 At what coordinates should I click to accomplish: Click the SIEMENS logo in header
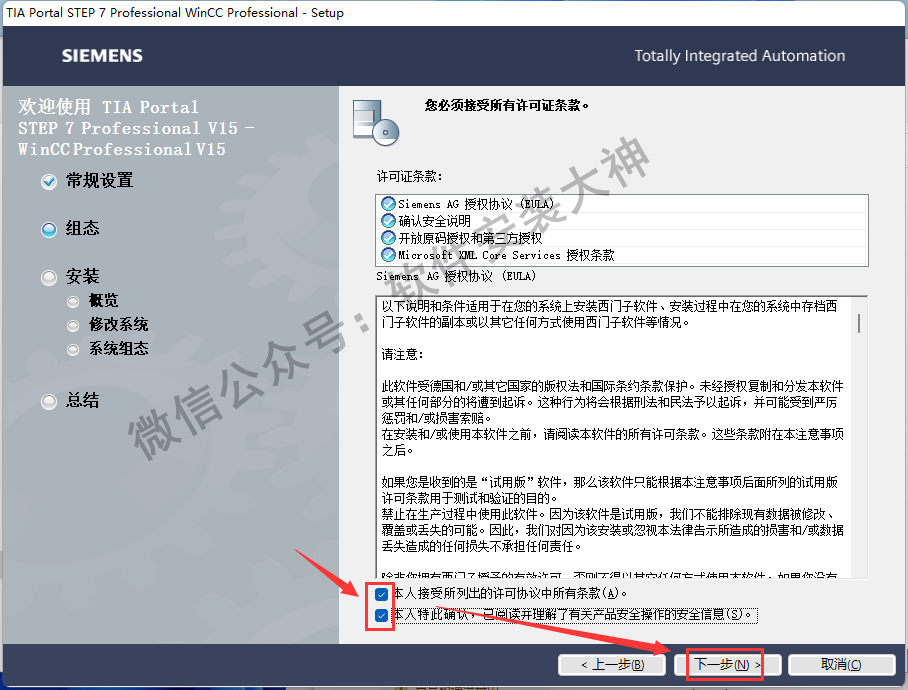pos(102,56)
